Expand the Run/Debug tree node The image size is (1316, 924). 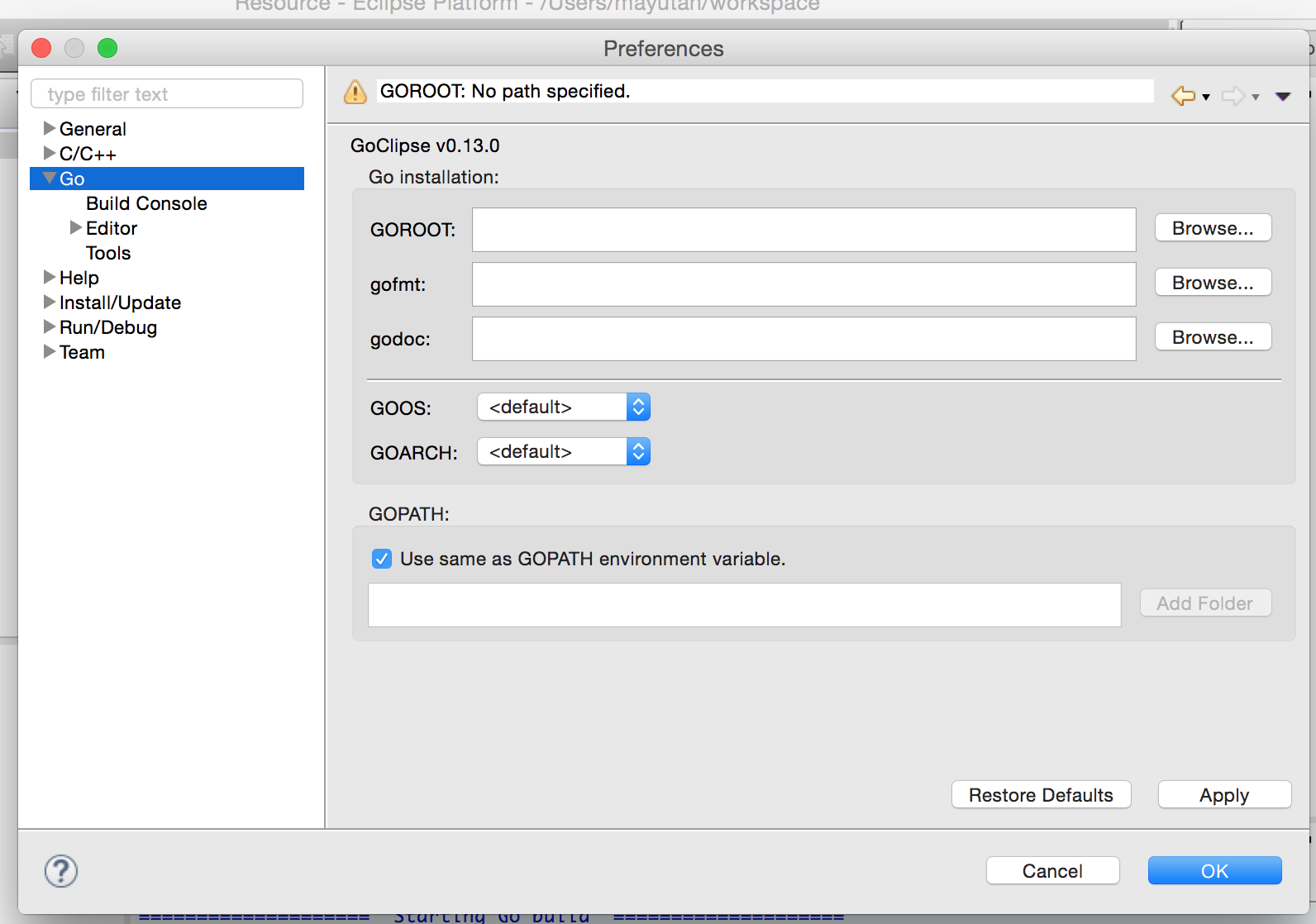(x=50, y=326)
